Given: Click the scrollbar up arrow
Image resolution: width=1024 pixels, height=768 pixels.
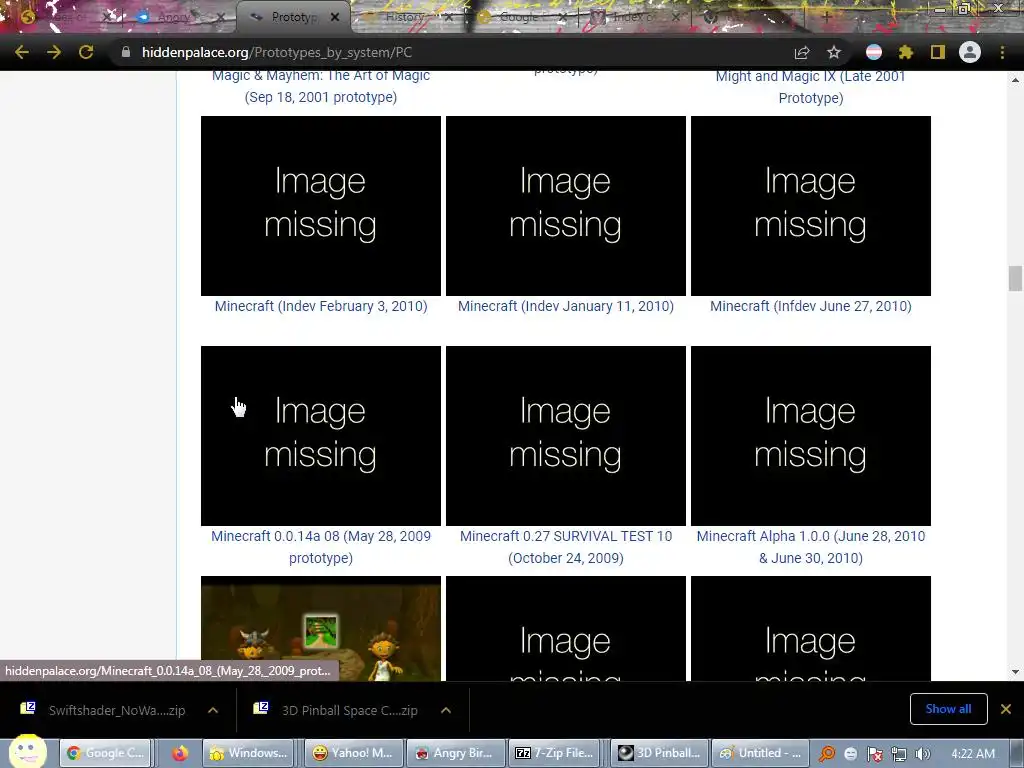Looking at the screenshot, I should (x=1015, y=80).
